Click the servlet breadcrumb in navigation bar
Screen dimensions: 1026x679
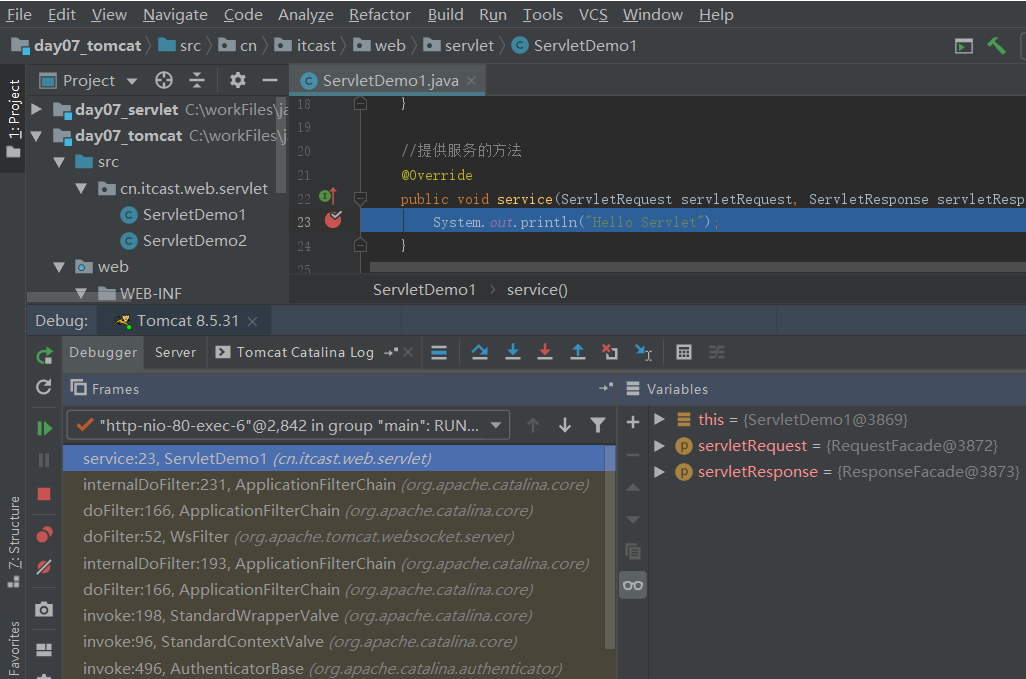pyautogui.click(x=459, y=46)
